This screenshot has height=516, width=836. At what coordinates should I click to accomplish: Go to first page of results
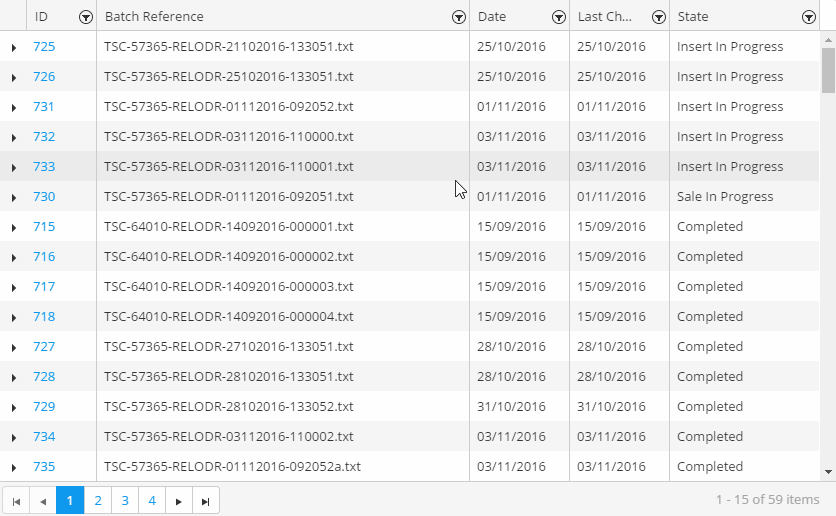(16, 501)
